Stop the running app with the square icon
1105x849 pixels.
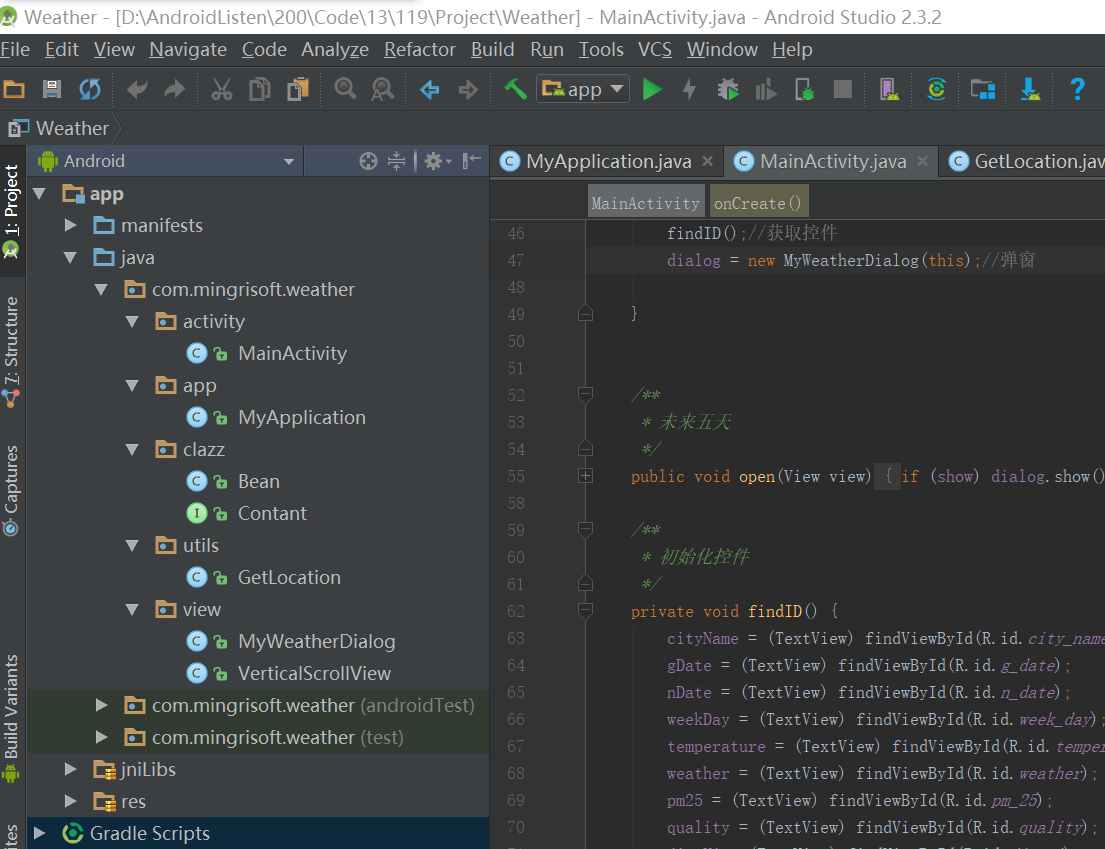click(x=842, y=89)
